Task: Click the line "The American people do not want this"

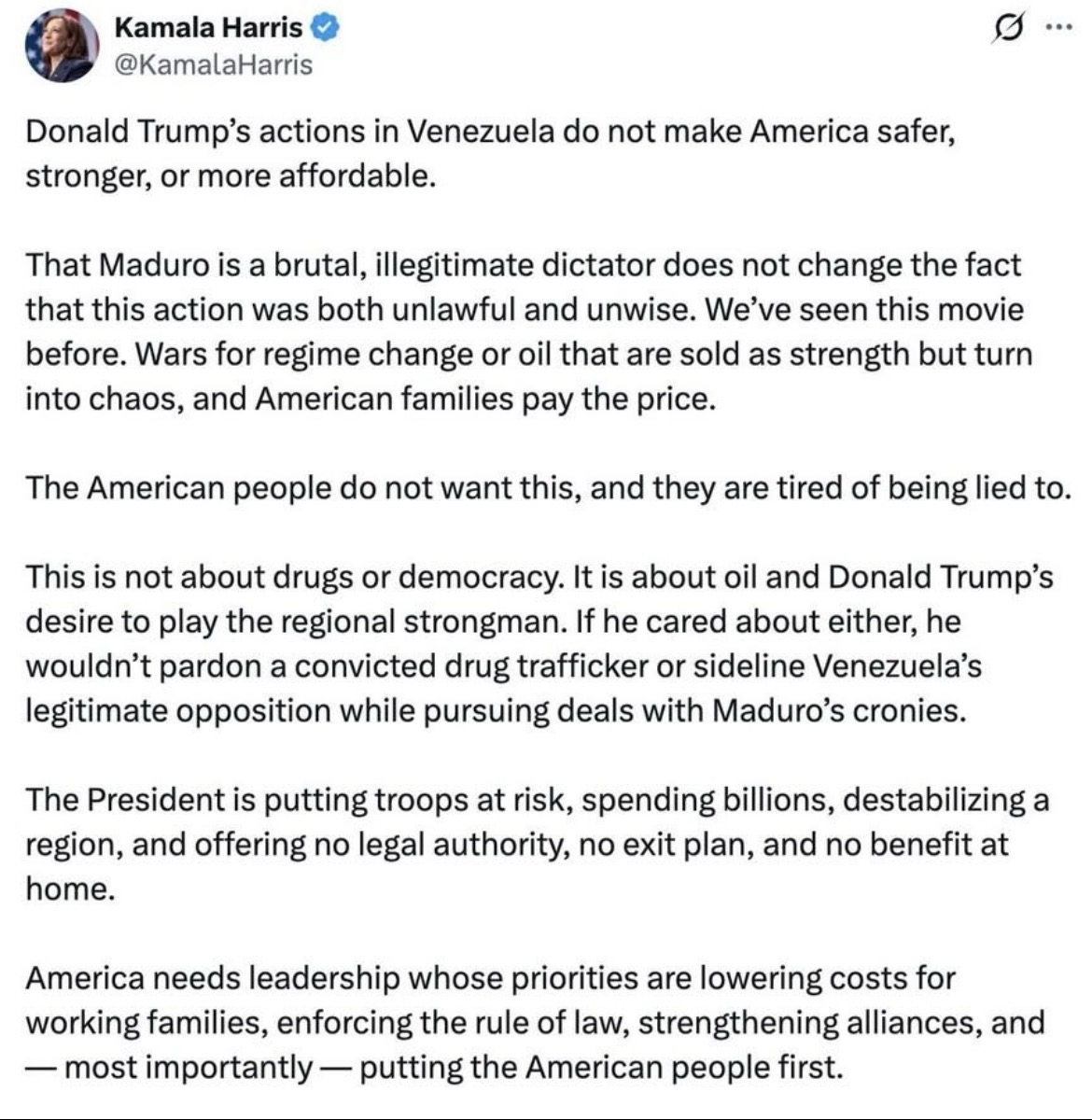Action: tap(546, 488)
